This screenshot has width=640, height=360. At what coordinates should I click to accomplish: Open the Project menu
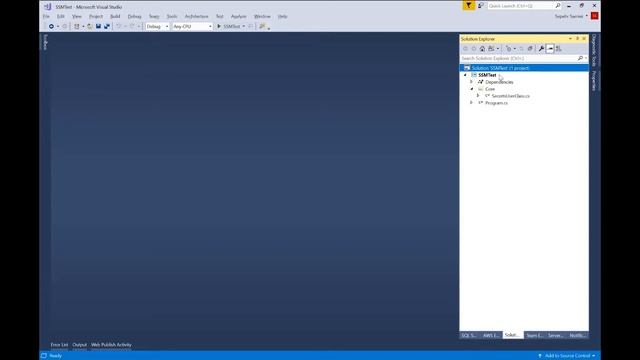(96, 16)
